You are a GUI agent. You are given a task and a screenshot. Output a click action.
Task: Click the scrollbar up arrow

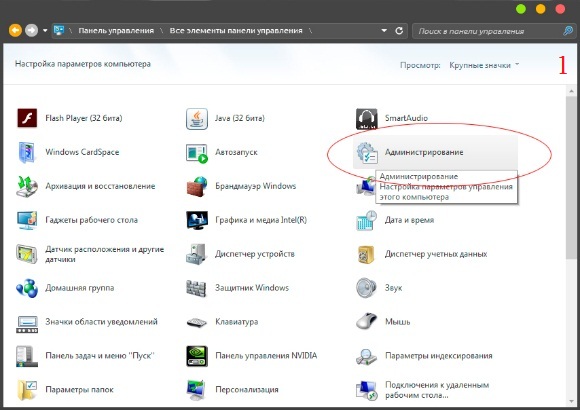coord(572,91)
